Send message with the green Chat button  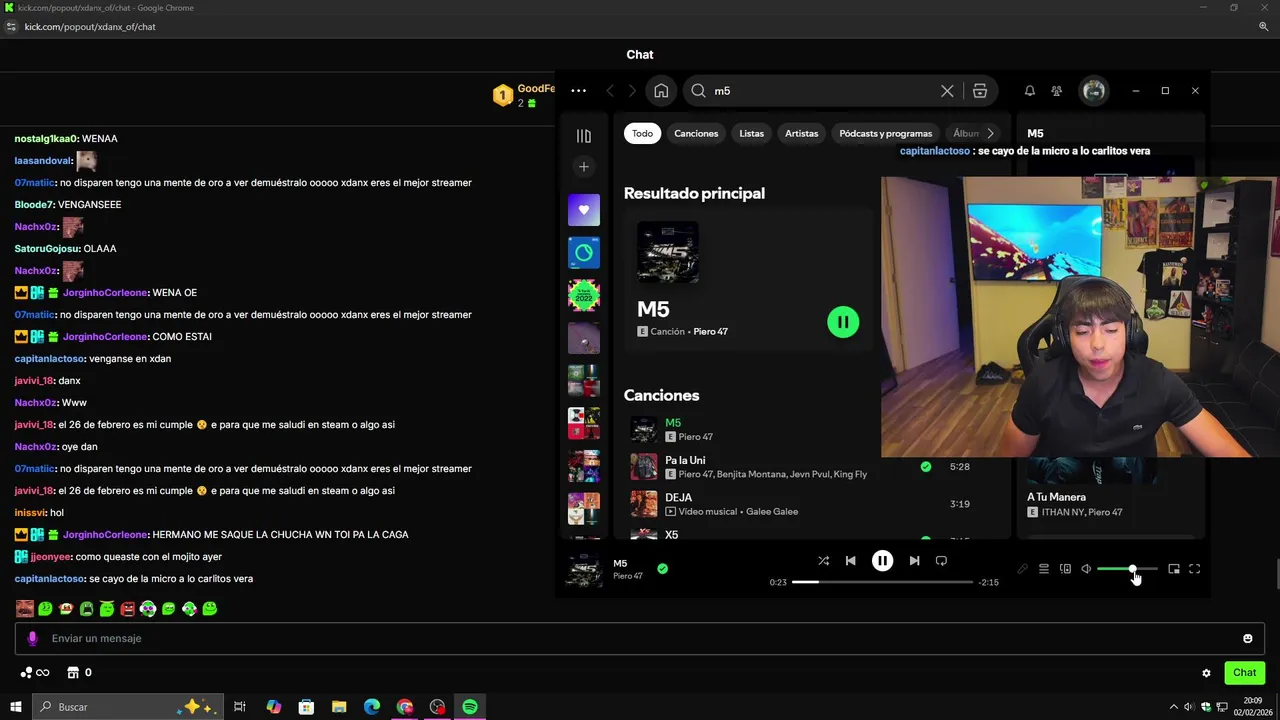coord(1244,673)
